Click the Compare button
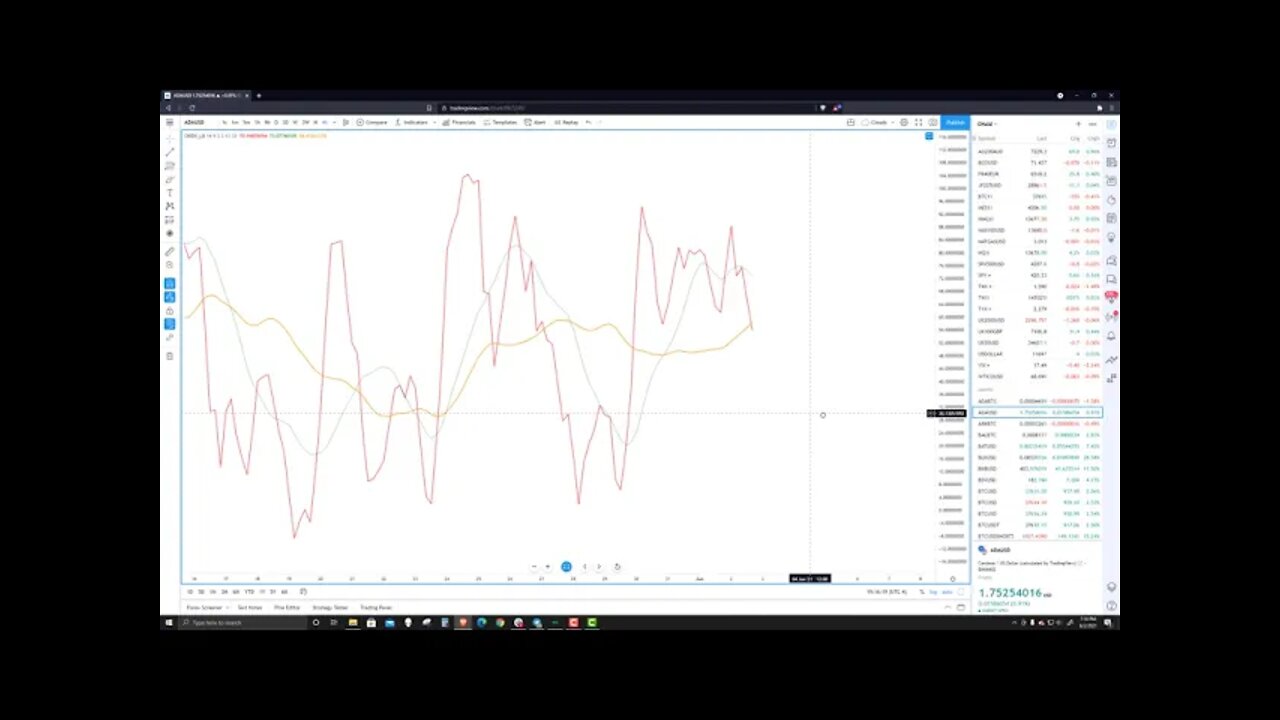This screenshot has height=720, width=1280. (372, 122)
